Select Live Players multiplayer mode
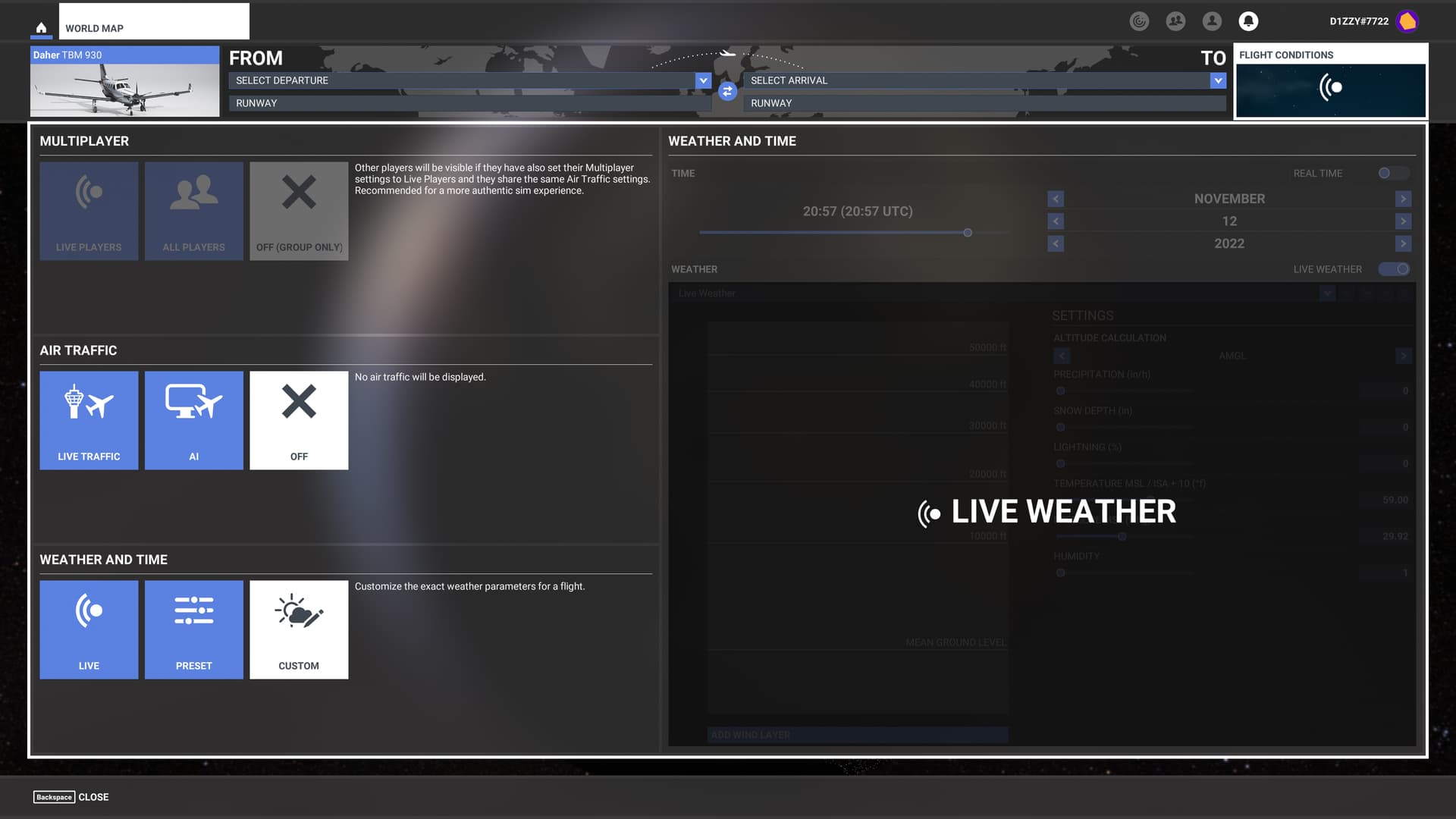 [89, 211]
